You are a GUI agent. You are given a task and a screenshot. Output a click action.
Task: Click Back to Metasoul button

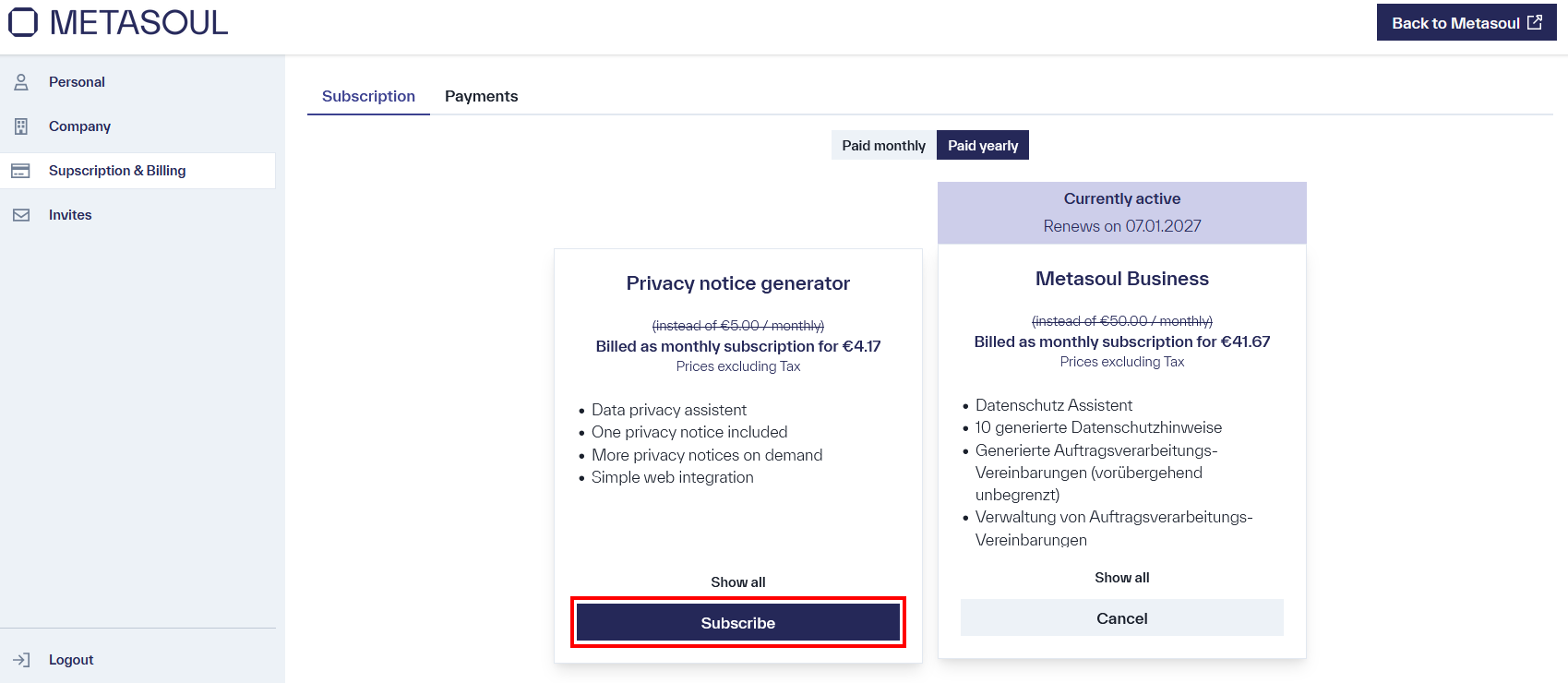[x=1466, y=21]
